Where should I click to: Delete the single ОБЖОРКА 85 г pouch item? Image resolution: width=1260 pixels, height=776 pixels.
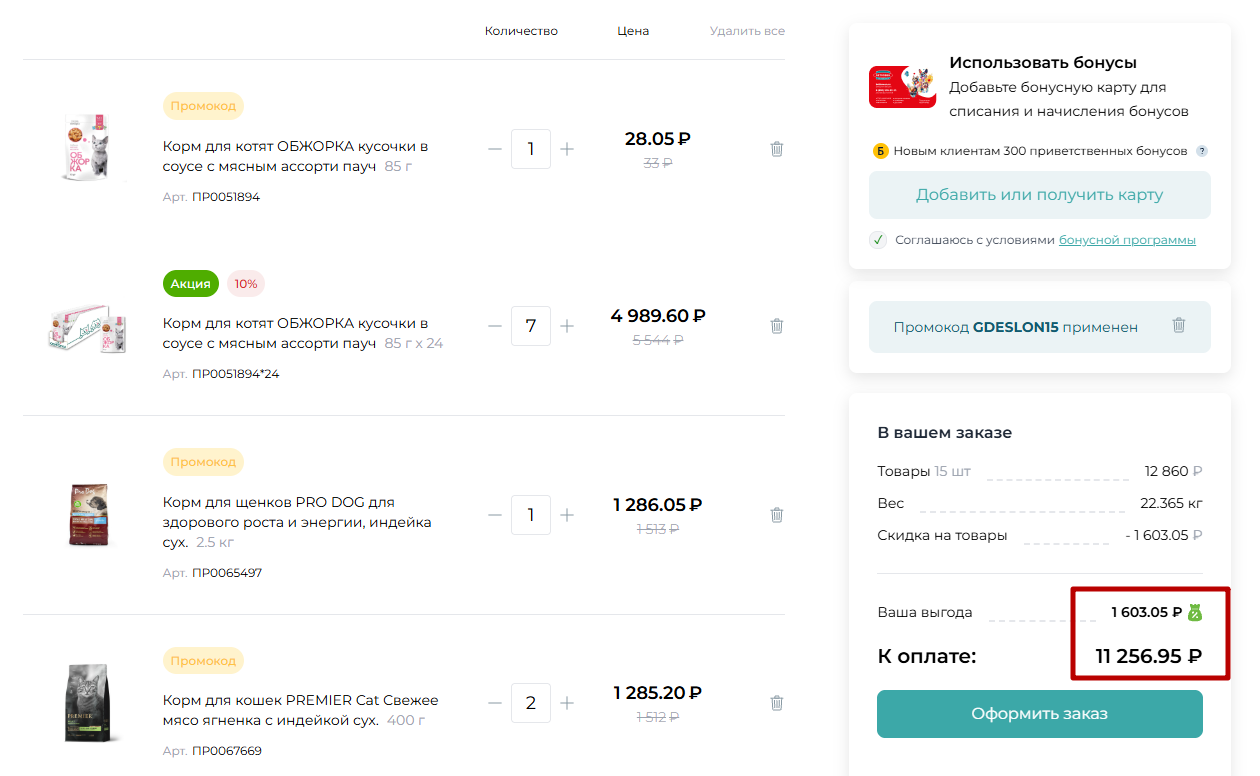[777, 149]
